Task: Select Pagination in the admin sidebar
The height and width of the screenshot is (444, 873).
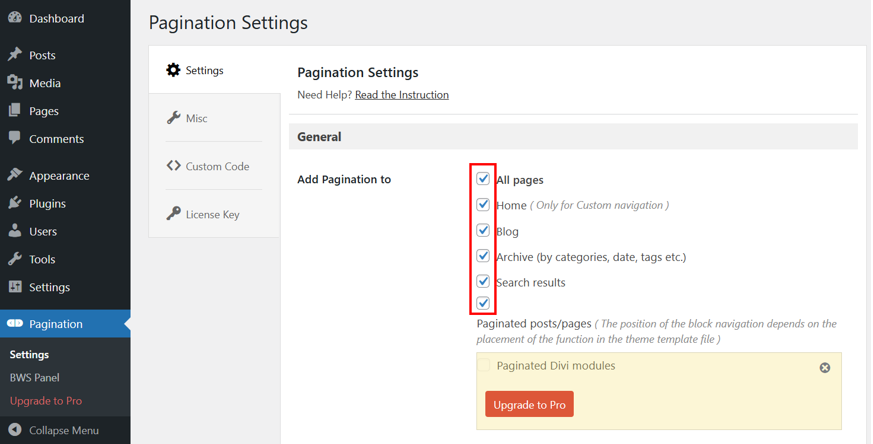Action: [65, 324]
